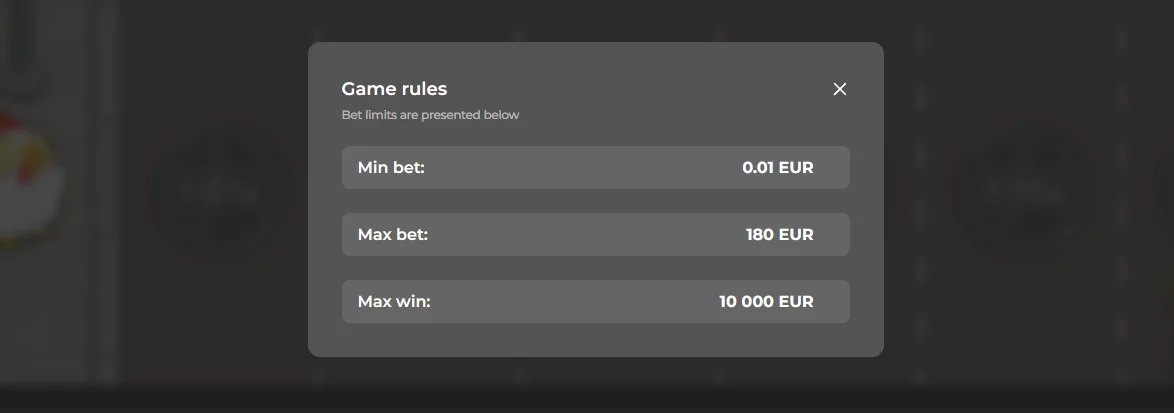Viewport: 1174px width, 413px height.
Task: Click the middle of the Max win row
Action: 595,301
